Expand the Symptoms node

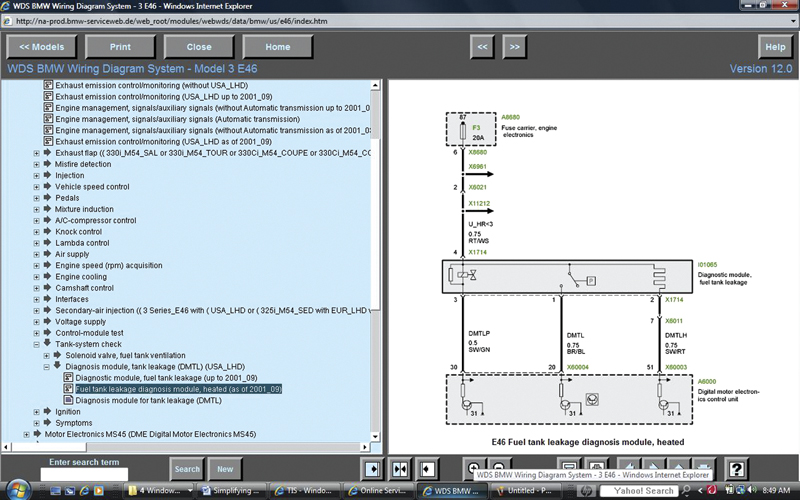click(36, 423)
